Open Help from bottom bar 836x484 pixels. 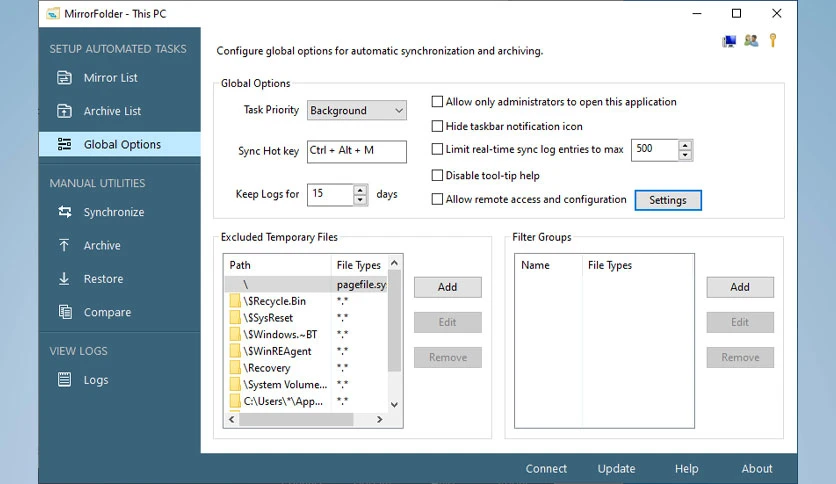(x=686, y=469)
